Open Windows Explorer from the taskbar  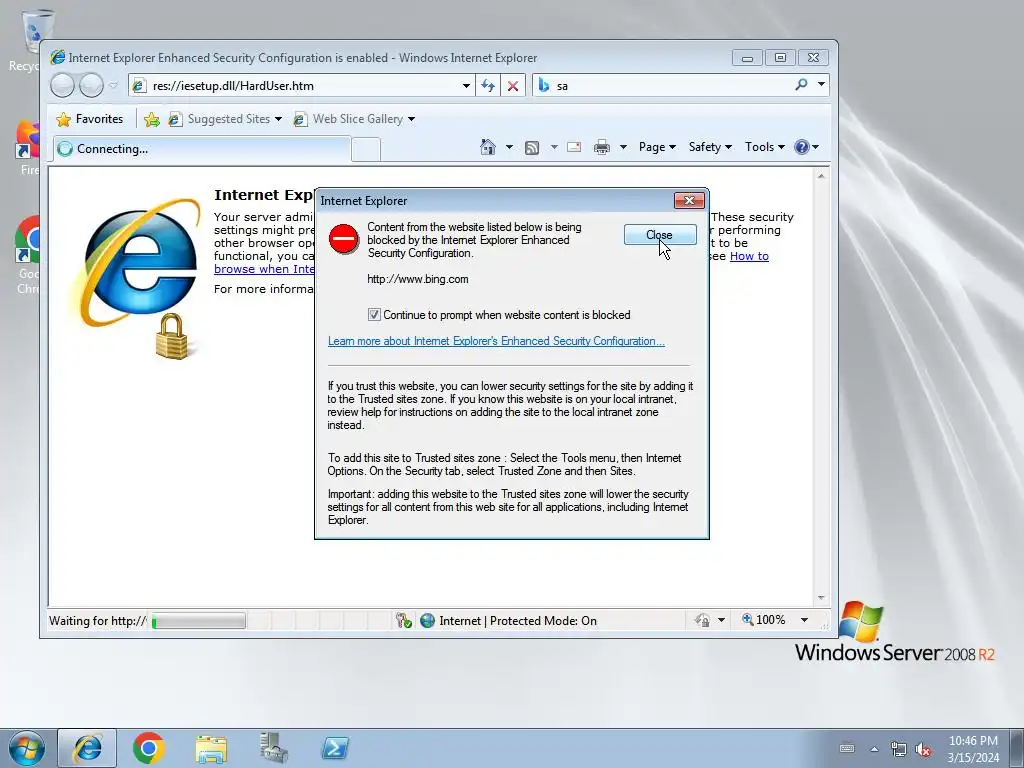[x=211, y=748]
